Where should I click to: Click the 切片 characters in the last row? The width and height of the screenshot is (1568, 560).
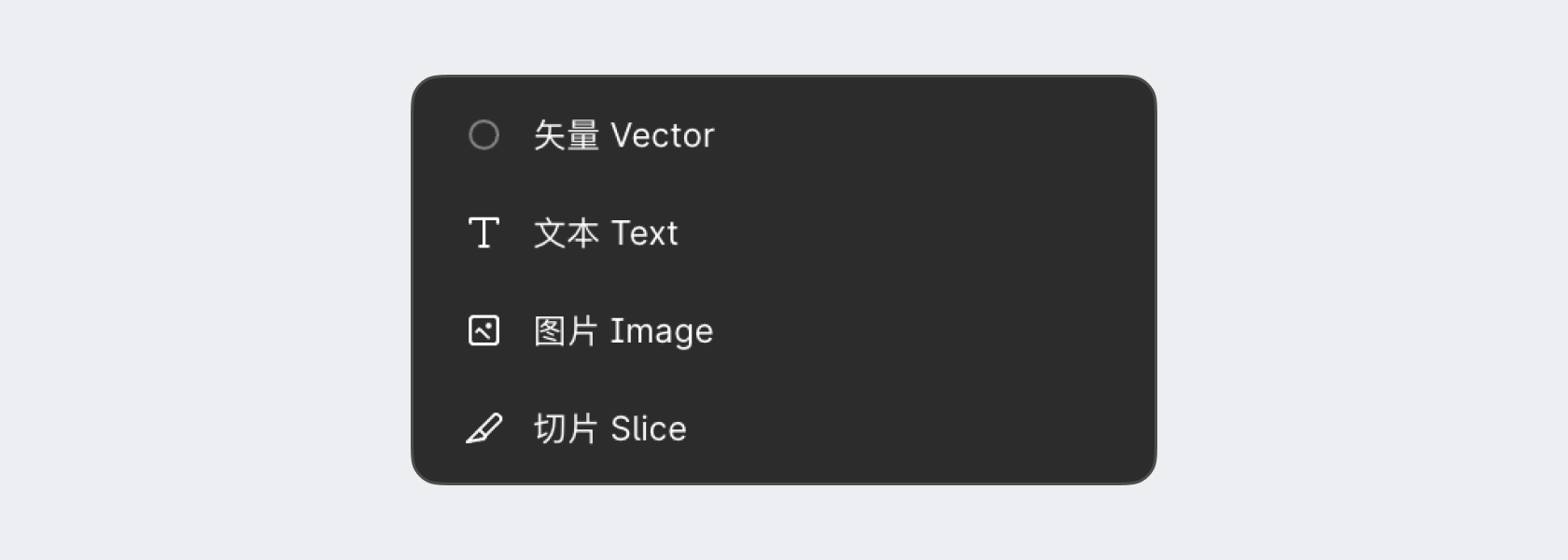click(567, 428)
